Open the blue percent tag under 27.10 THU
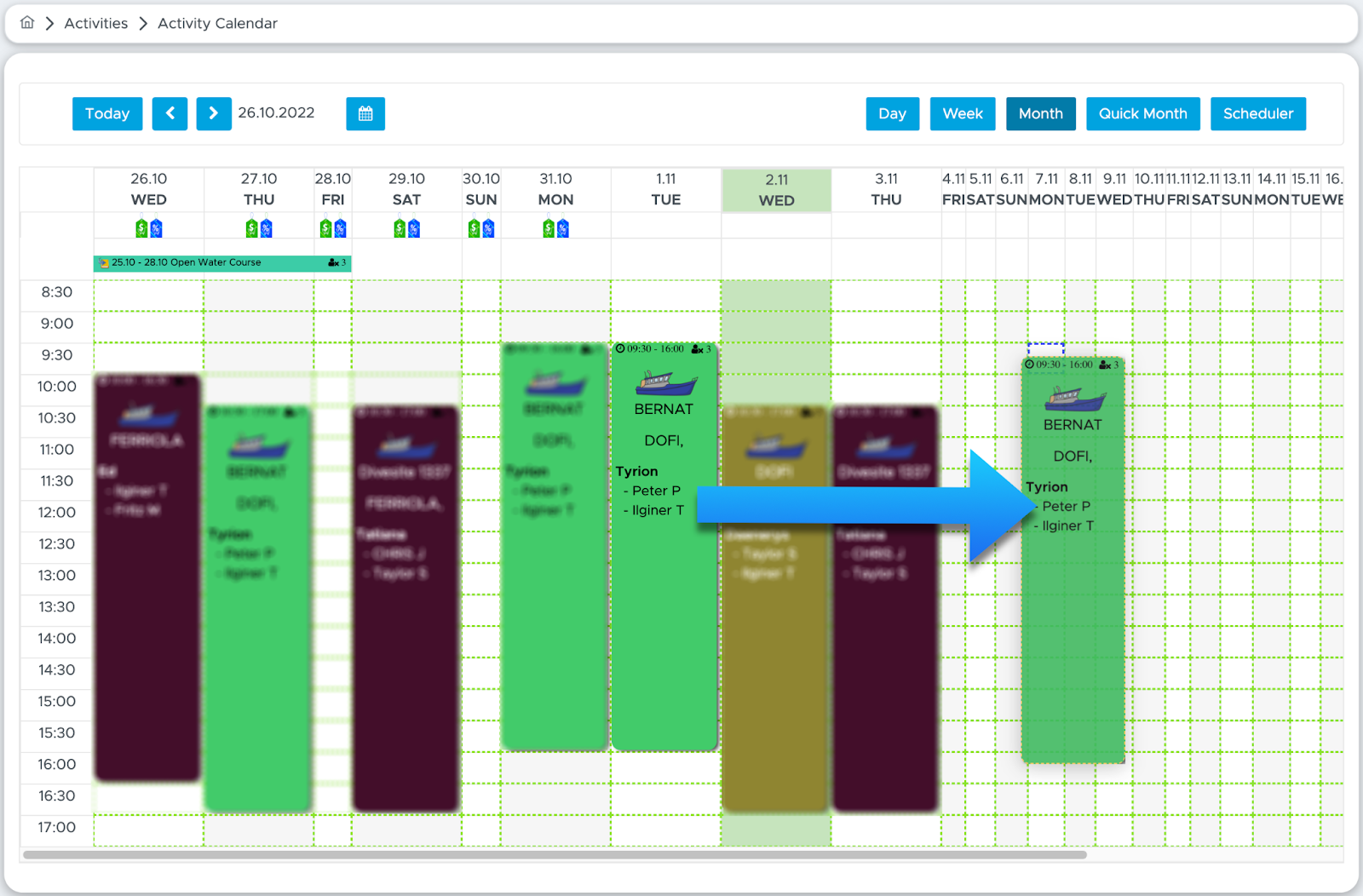1363x896 pixels. click(x=266, y=228)
